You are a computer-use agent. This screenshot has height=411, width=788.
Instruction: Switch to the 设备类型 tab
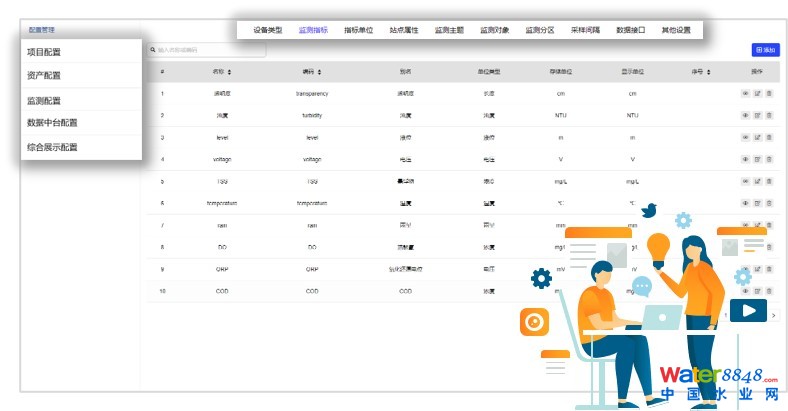pos(267,30)
